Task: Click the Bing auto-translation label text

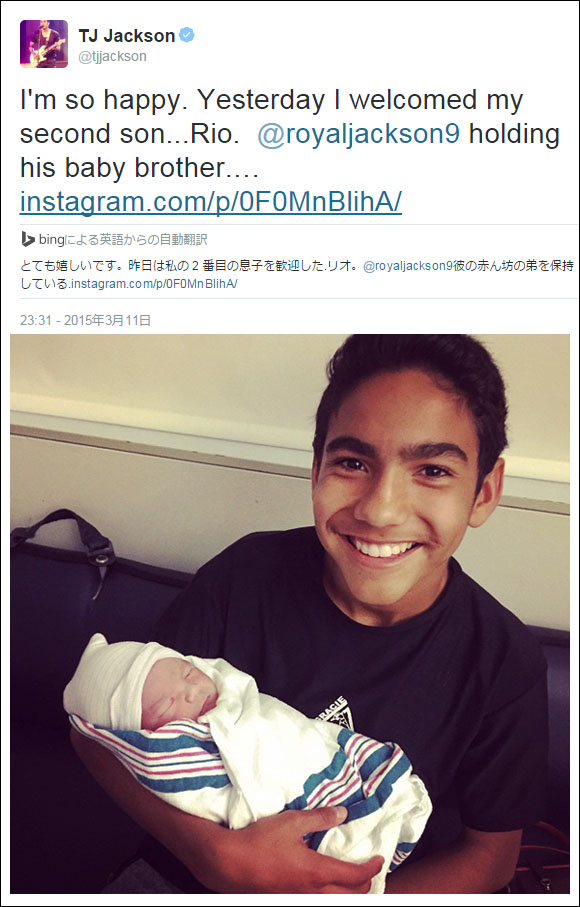Action: coord(123,239)
